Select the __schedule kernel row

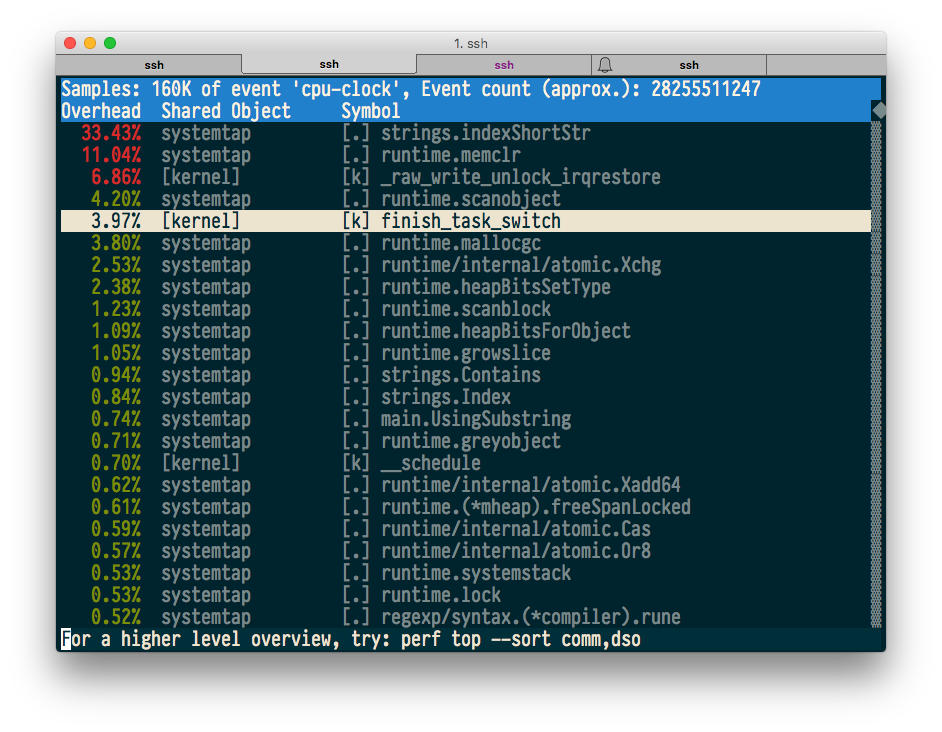tap(466, 463)
